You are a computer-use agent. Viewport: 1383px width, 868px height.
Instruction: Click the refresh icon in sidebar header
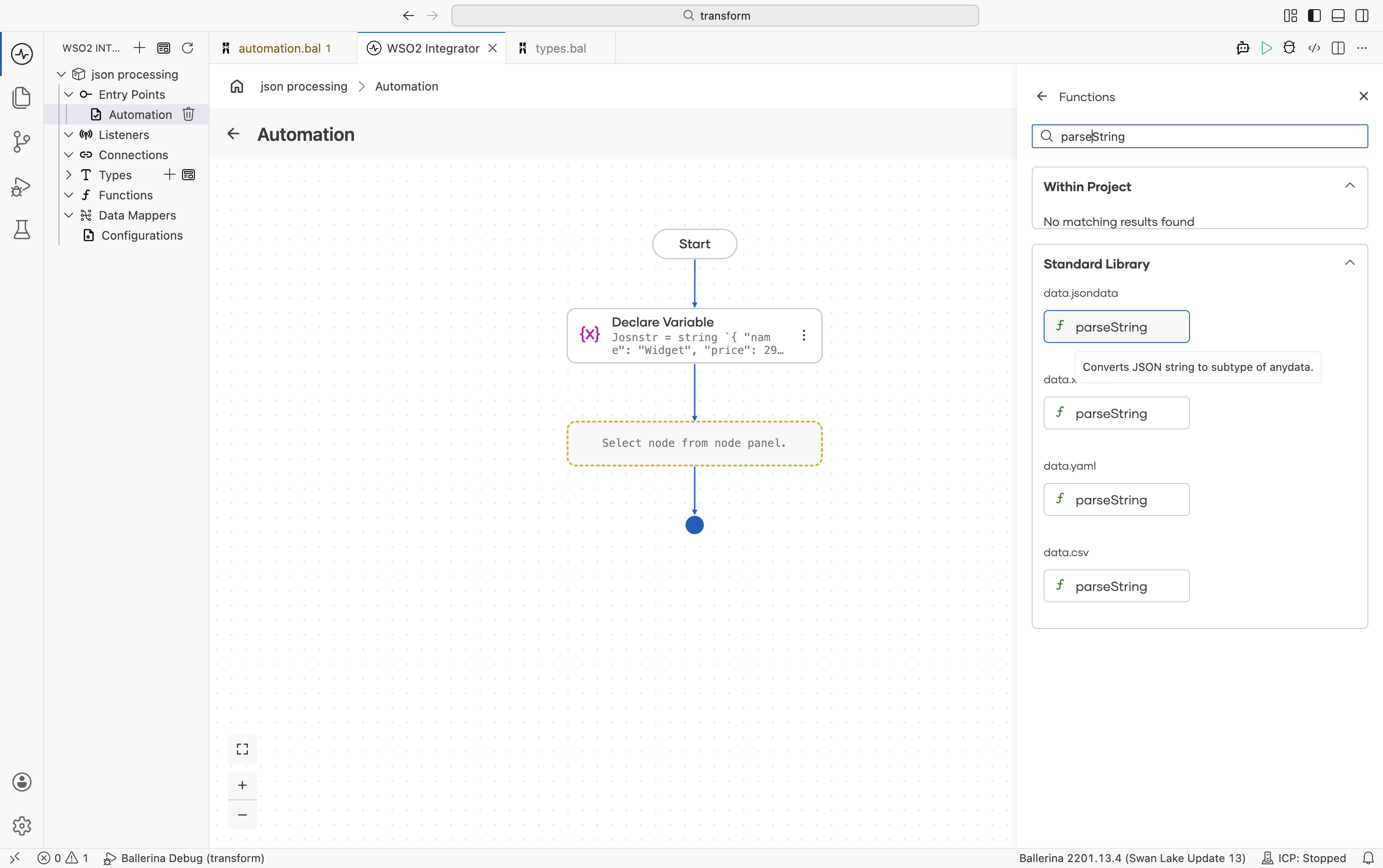click(188, 48)
